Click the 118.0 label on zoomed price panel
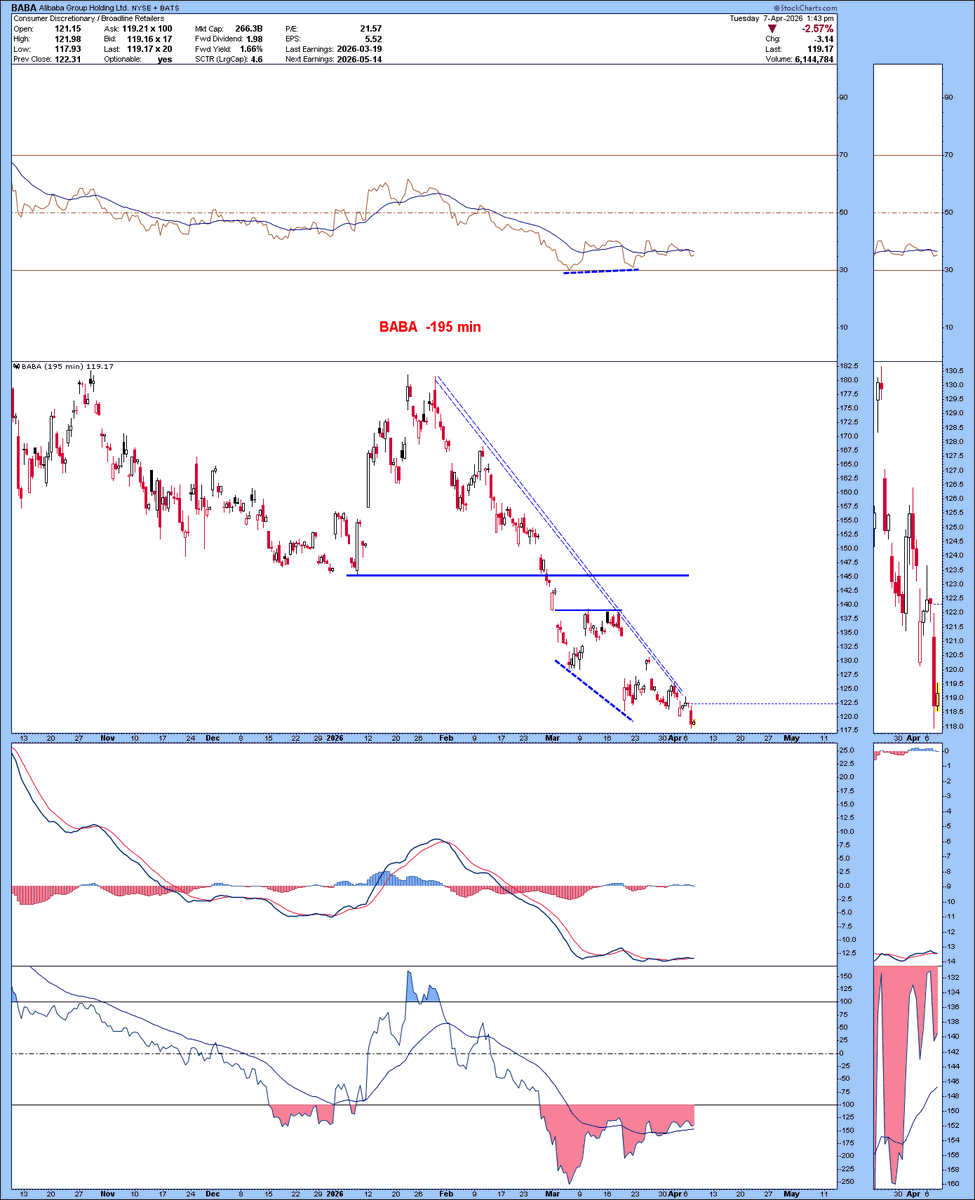The image size is (975, 1200). point(952,726)
